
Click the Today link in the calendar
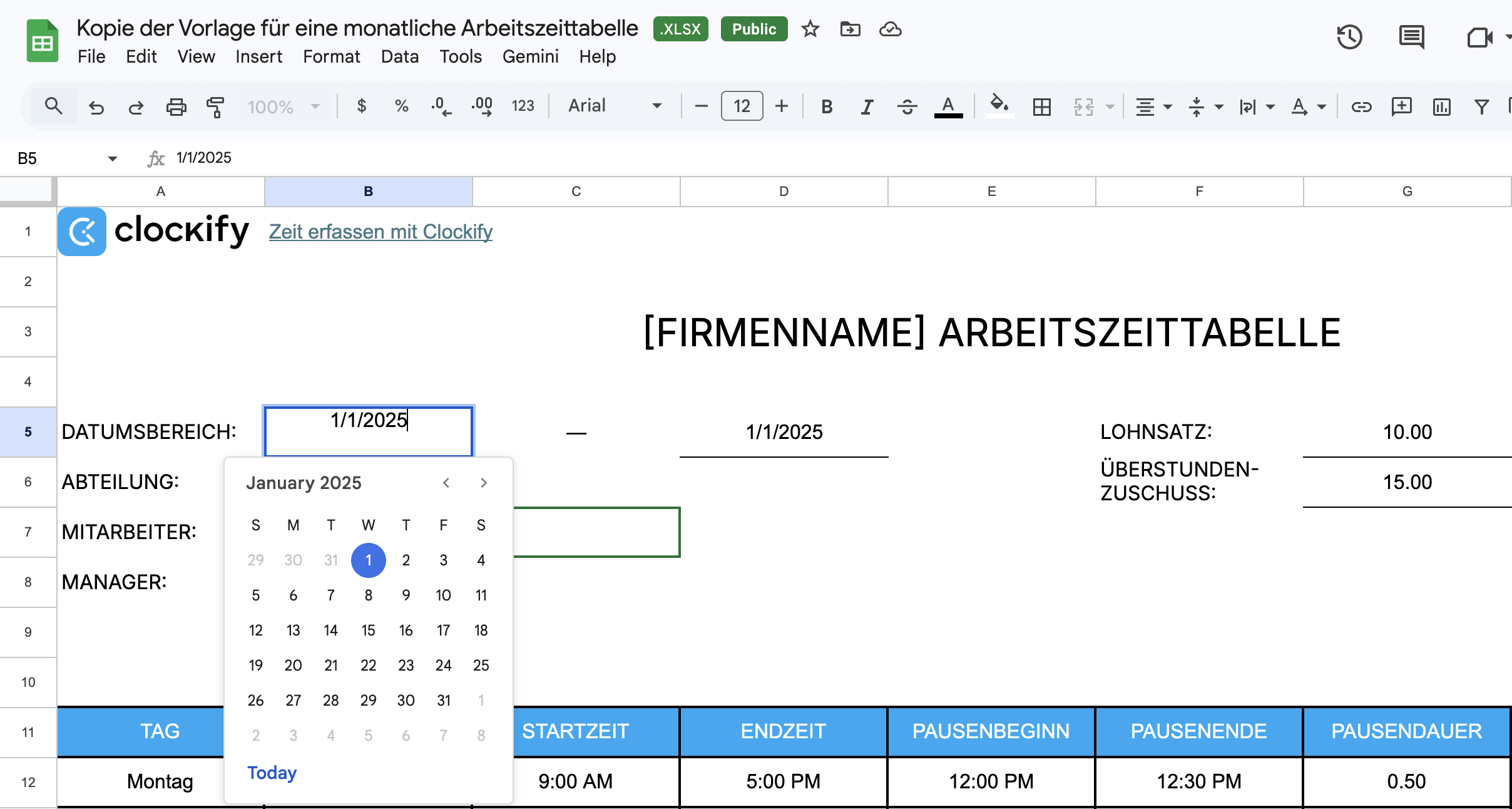click(272, 773)
